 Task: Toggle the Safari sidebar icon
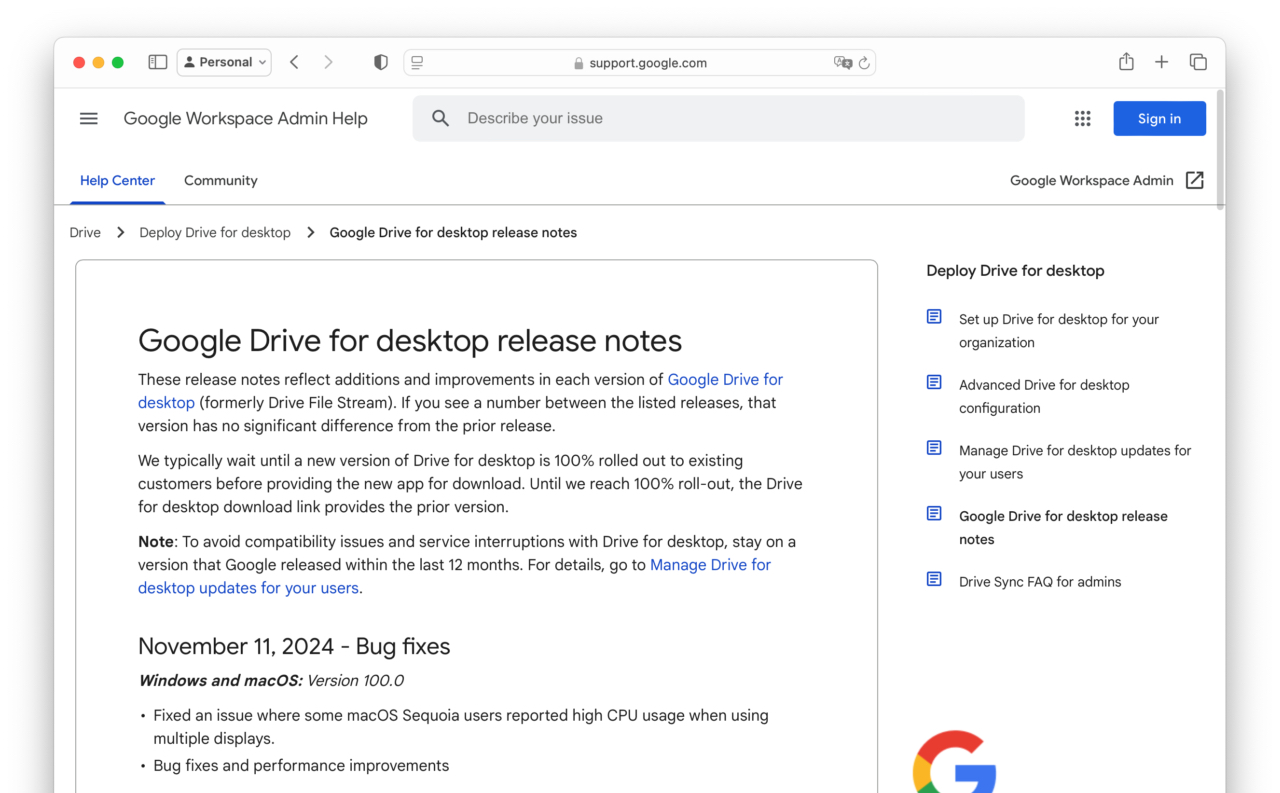[157, 62]
